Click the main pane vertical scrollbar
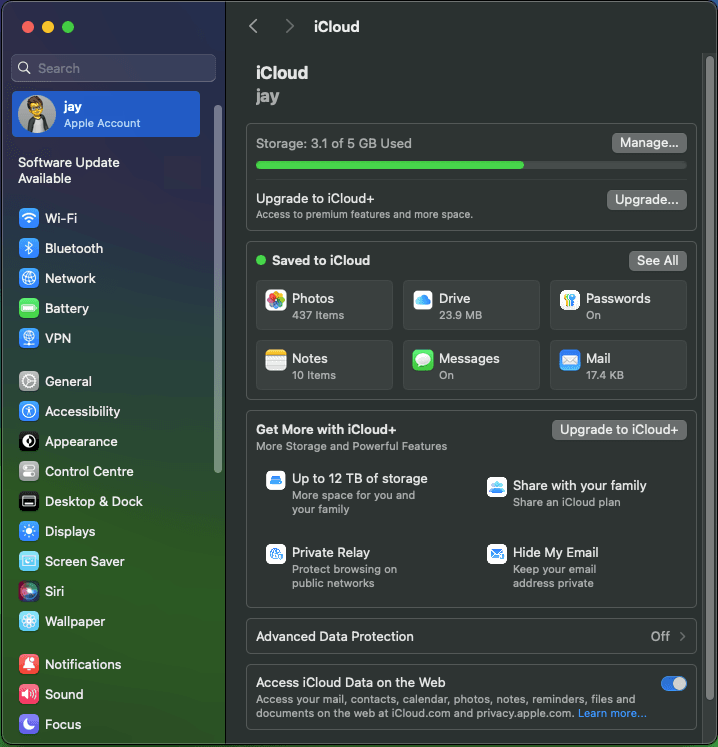The image size is (718, 747). point(709,378)
